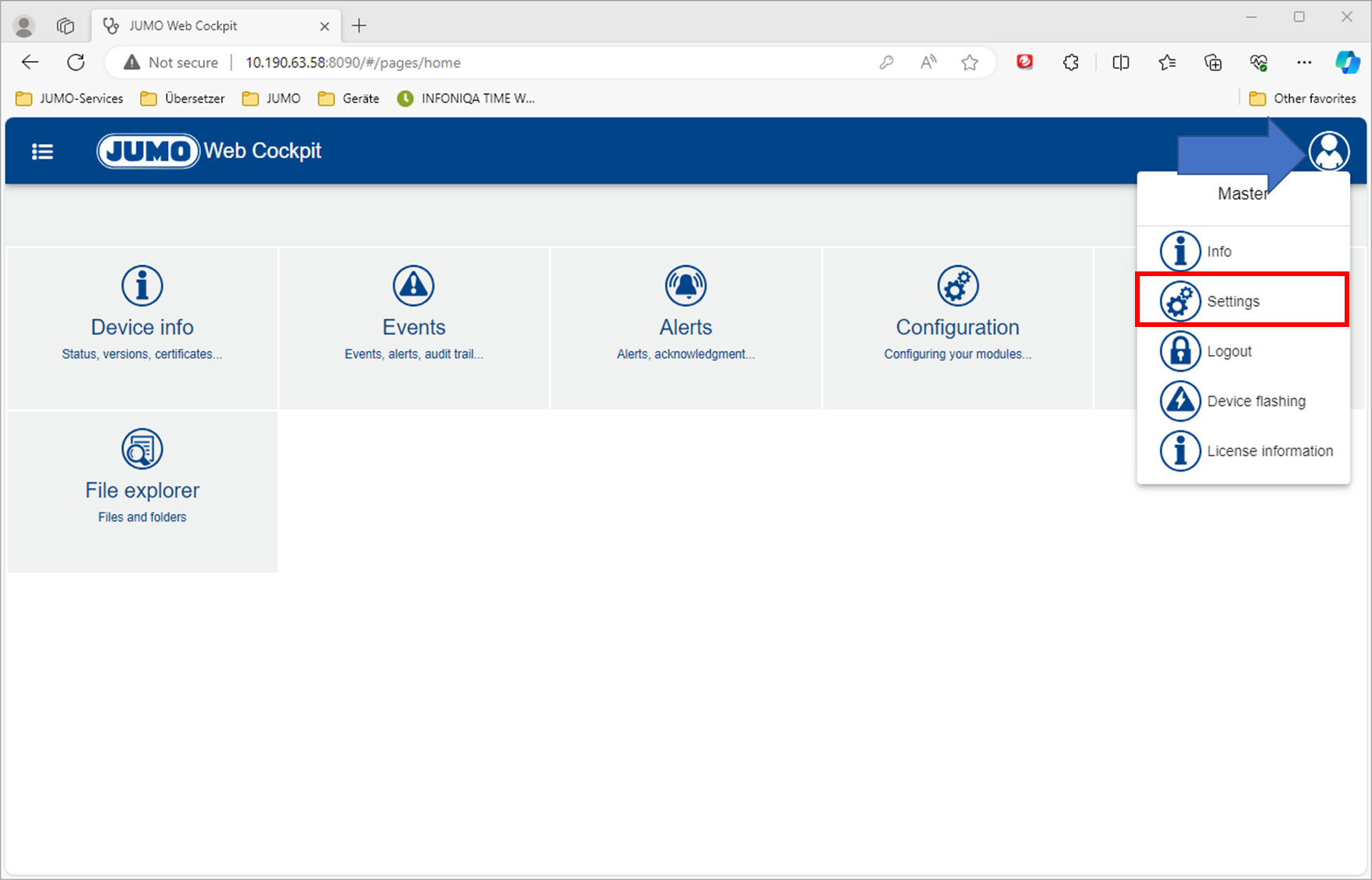Open the File explorer icon
This screenshot has height=880, width=1372.
(x=142, y=449)
